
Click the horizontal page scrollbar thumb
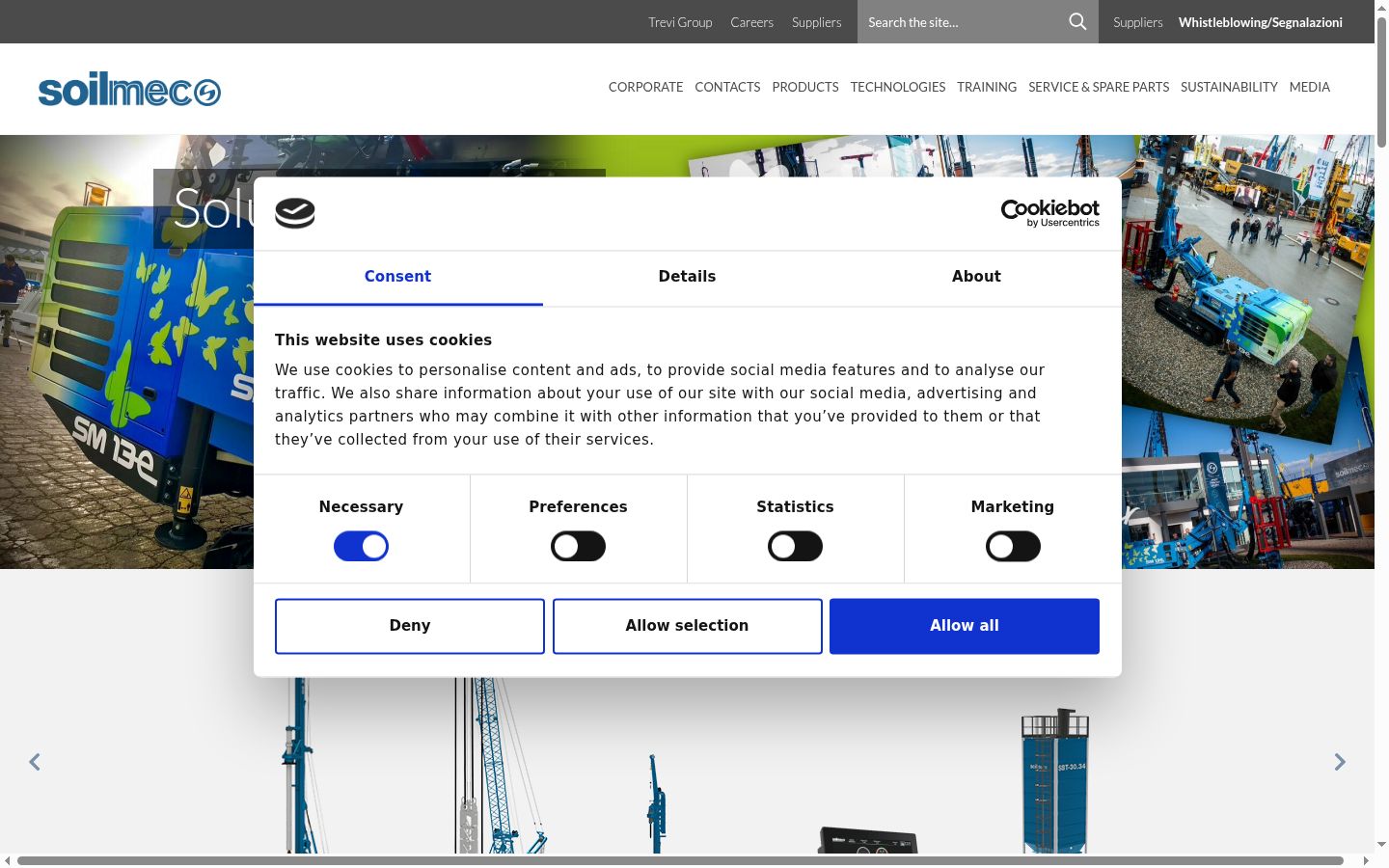(x=680, y=860)
